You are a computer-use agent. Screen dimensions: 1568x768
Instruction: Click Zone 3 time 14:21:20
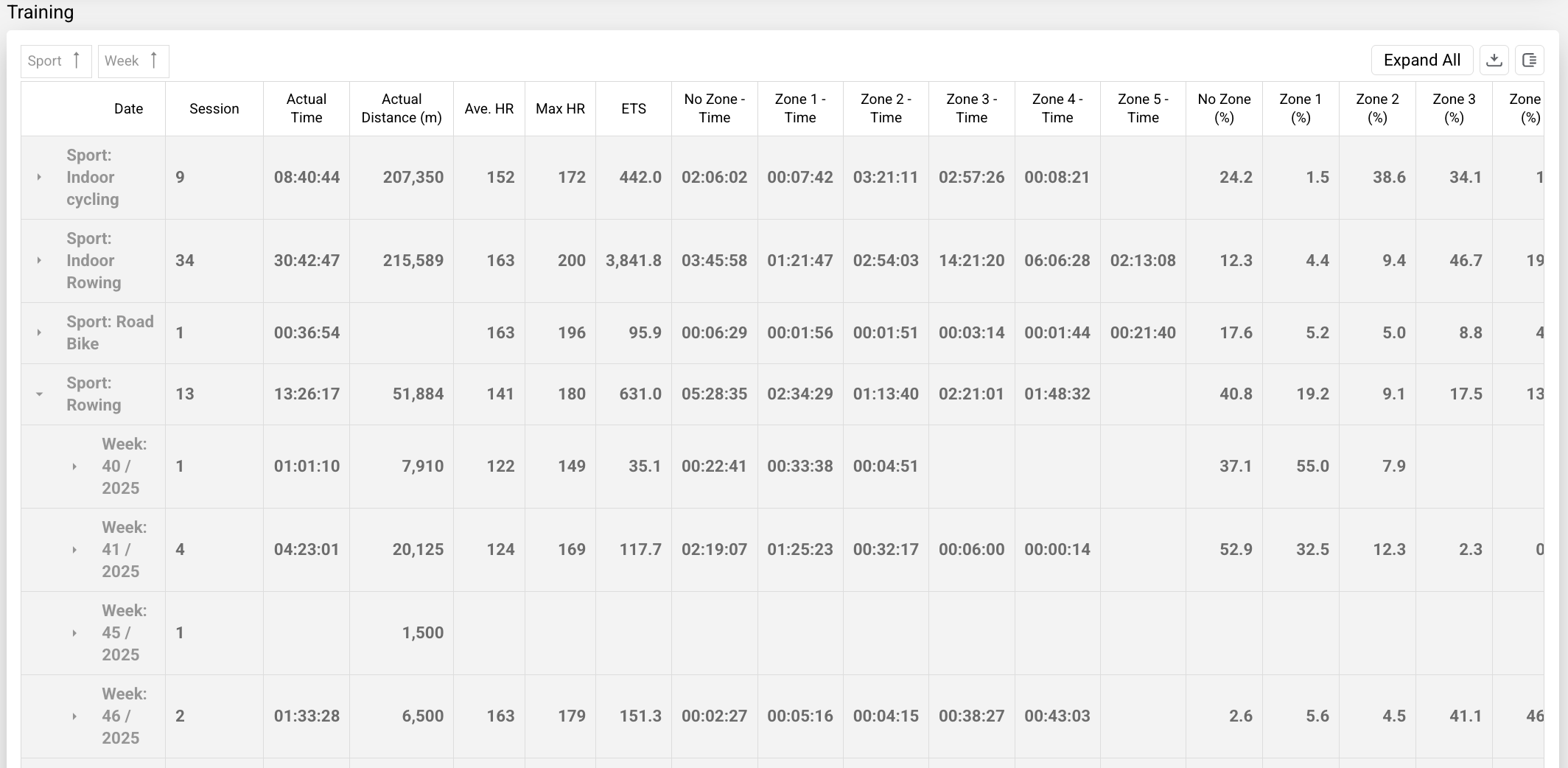971,260
